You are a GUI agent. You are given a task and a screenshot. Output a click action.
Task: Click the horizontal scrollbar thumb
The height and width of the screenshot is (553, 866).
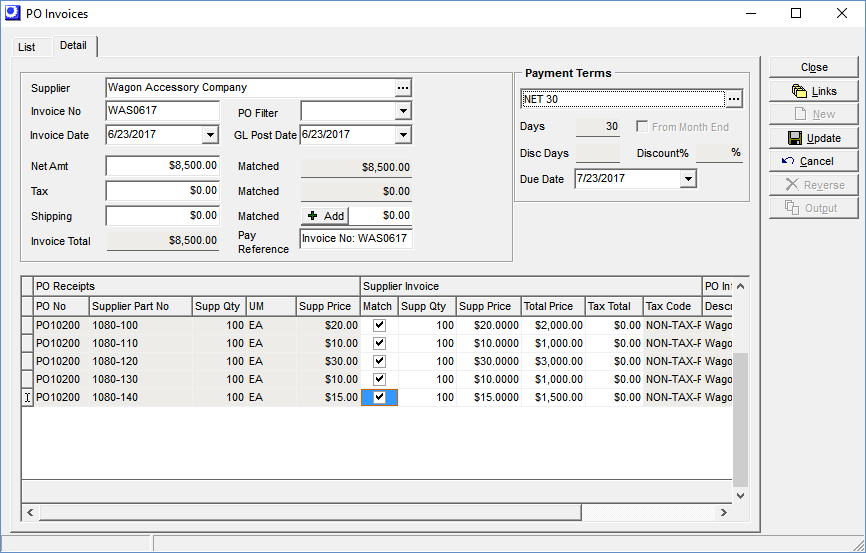[310, 513]
